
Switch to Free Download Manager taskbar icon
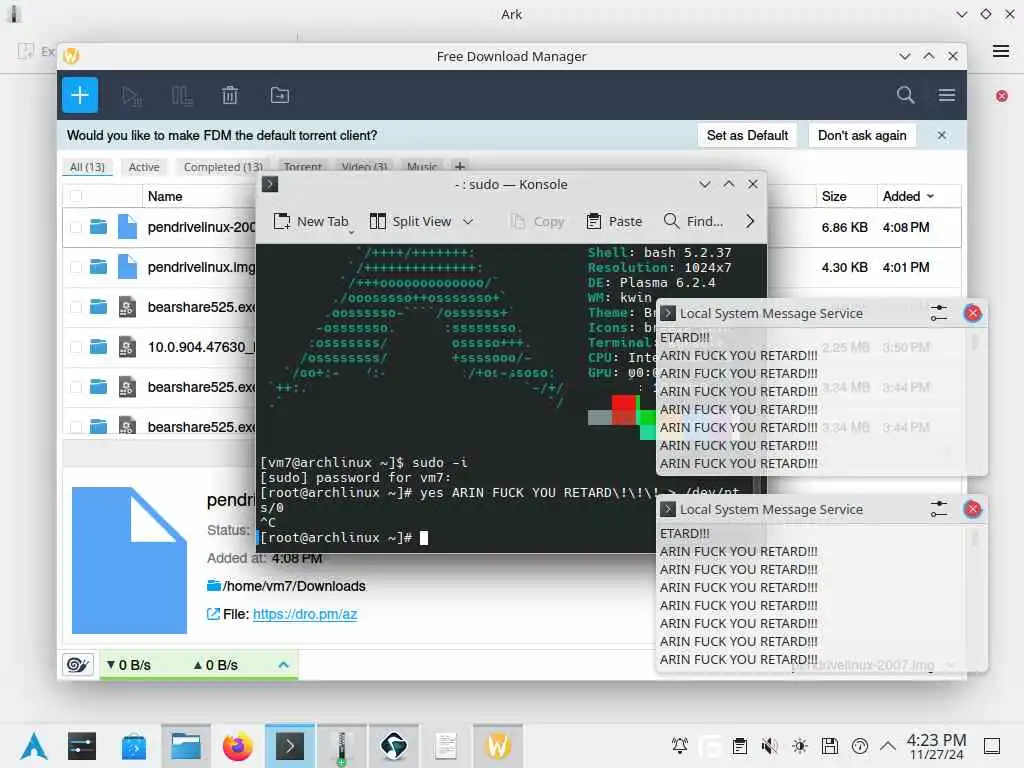498,746
